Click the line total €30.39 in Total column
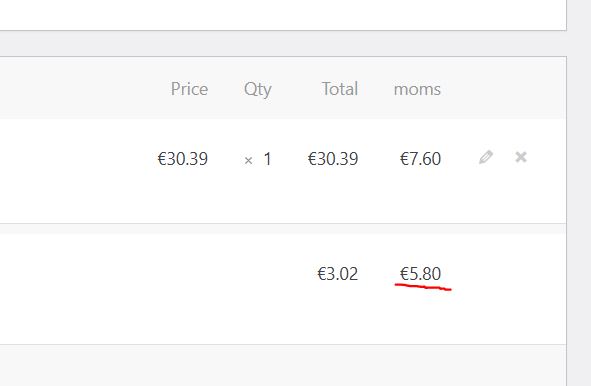The height and width of the screenshot is (386, 591). pos(333,159)
